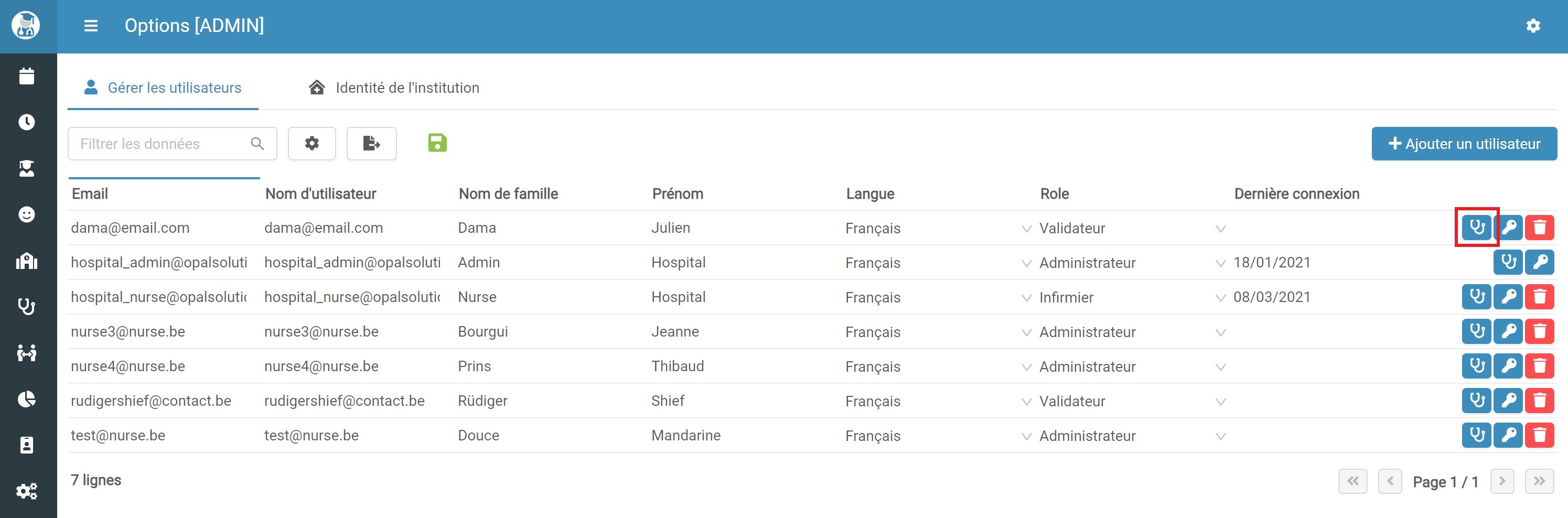Click the green save disk icon
Screen dimensions: 1568x518
coord(437,143)
